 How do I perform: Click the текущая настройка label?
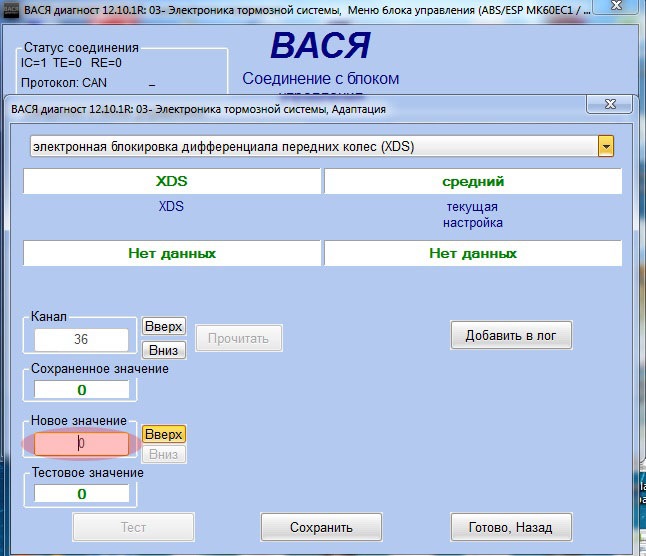473,215
